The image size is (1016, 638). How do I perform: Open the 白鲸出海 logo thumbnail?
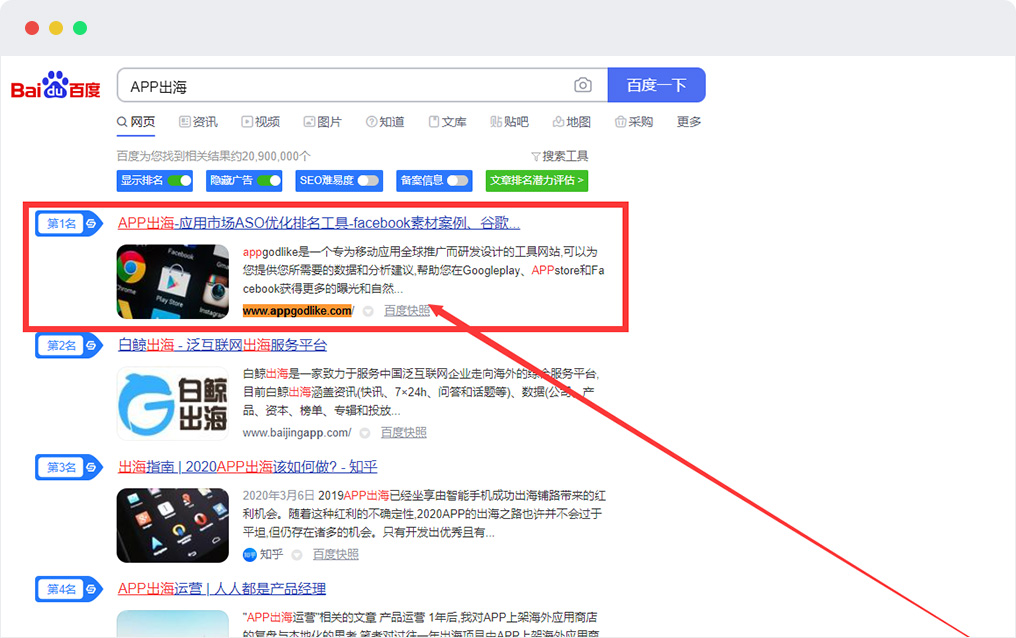(x=173, y=404)
